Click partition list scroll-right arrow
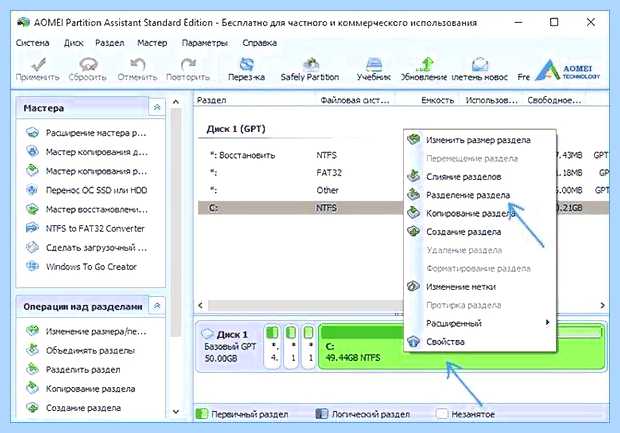Image resolution: width=620 pixels, height=433 pixels. click(603, 305)
